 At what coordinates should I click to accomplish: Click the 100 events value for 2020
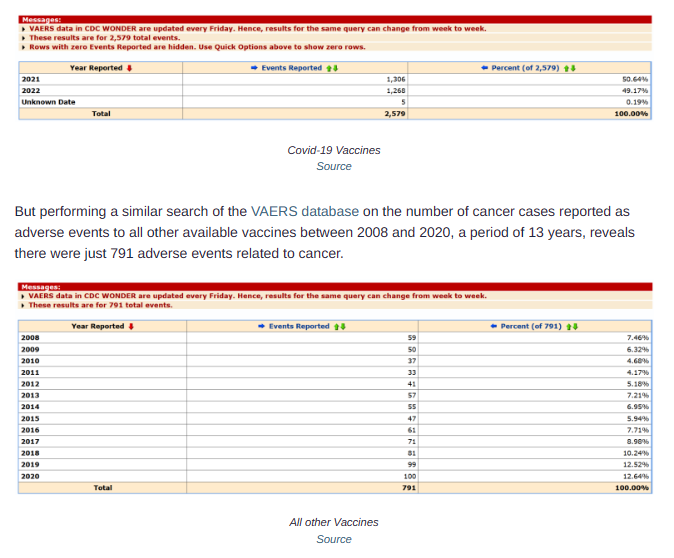(410, 476)
